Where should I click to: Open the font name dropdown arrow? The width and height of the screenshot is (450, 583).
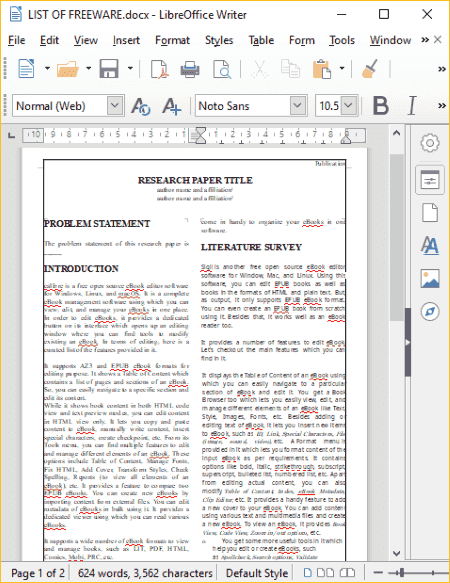click(x=298, y=106)
